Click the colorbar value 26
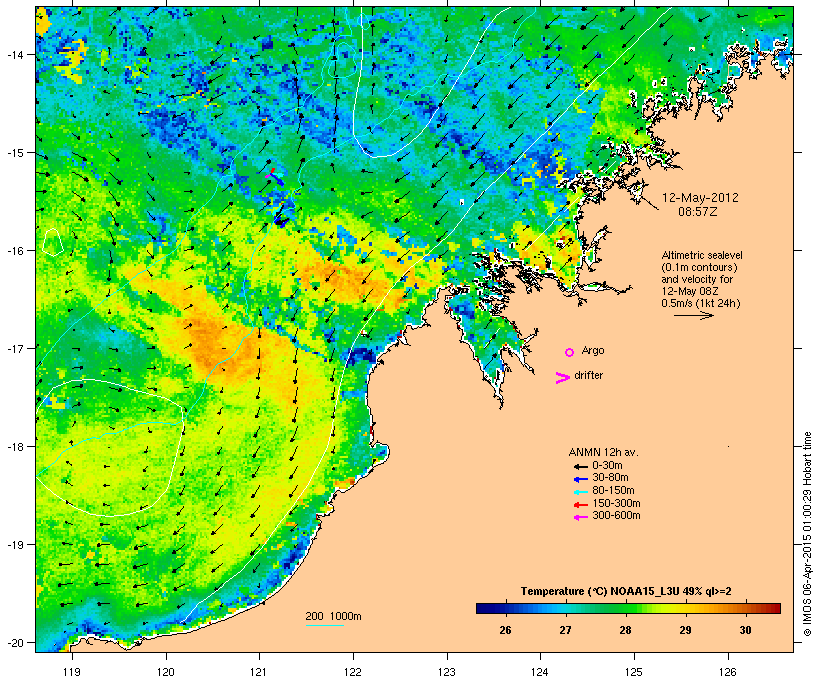 pos(505,630)
